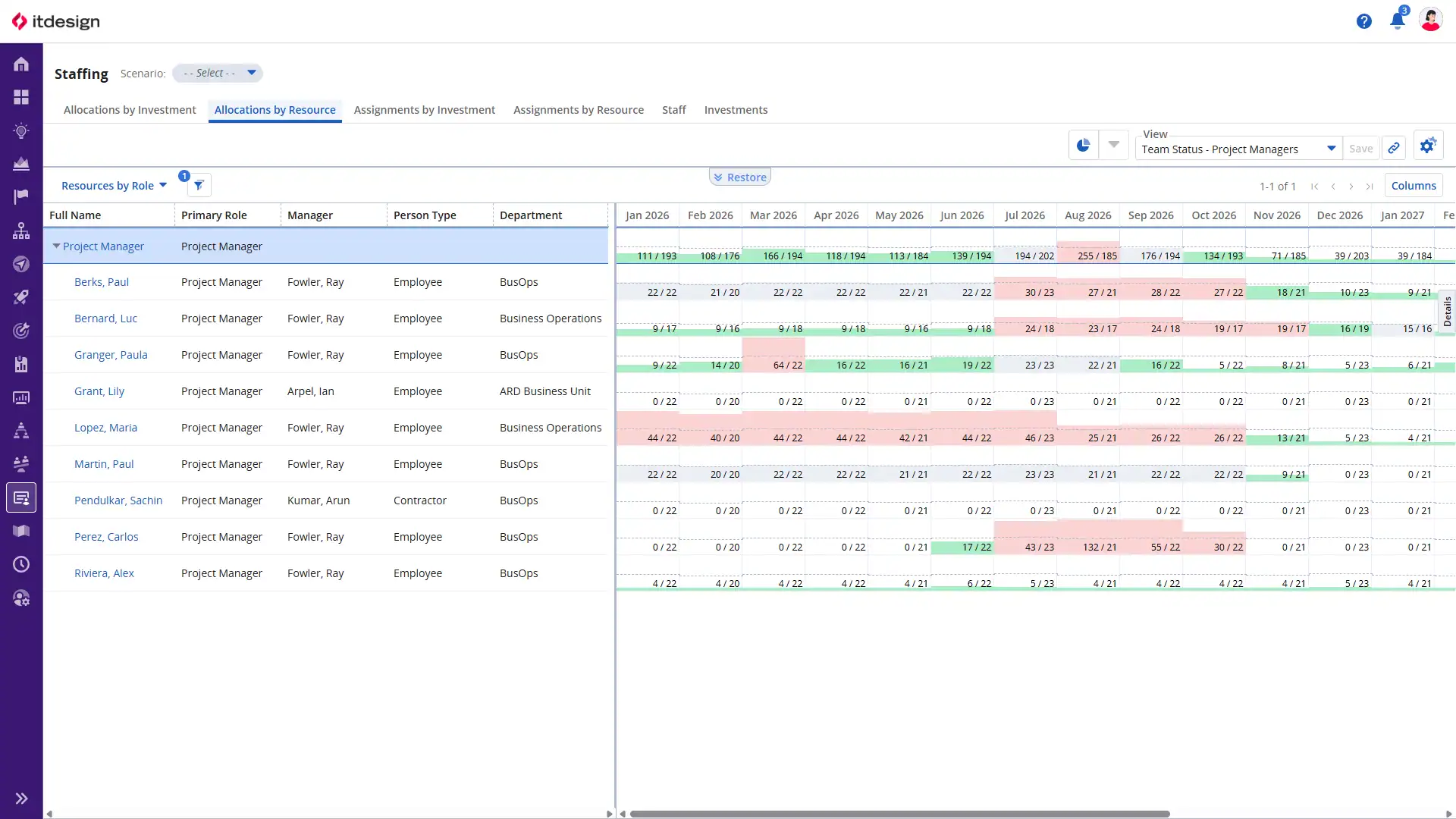Open the flag icon in sidebar
This screenshot has height=819, width=1456.
point(21,197)
